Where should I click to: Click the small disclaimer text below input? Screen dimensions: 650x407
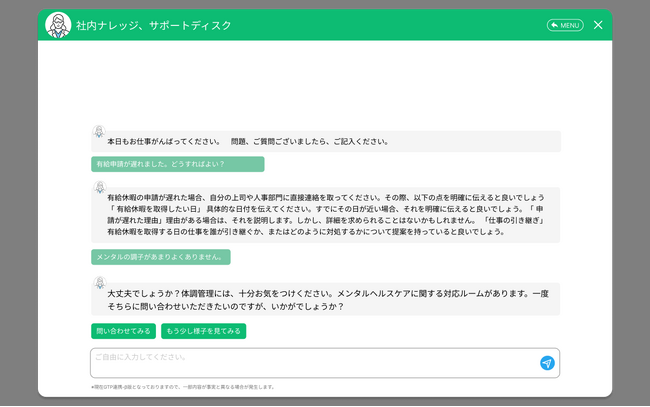pyautogui.click(x=183, y=387)
